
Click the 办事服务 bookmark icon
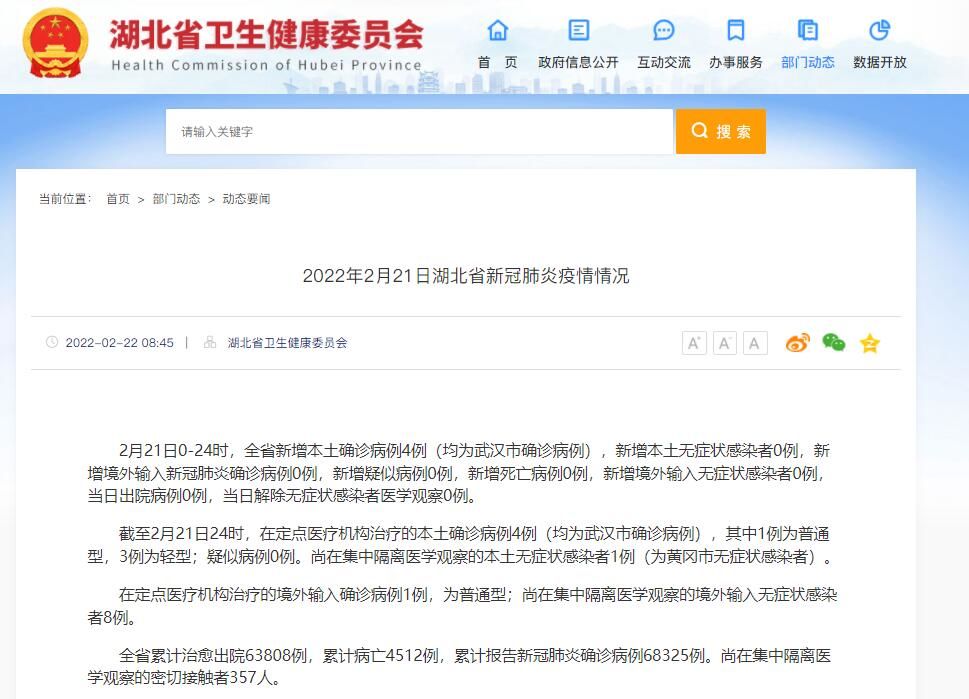coord(736,31)
